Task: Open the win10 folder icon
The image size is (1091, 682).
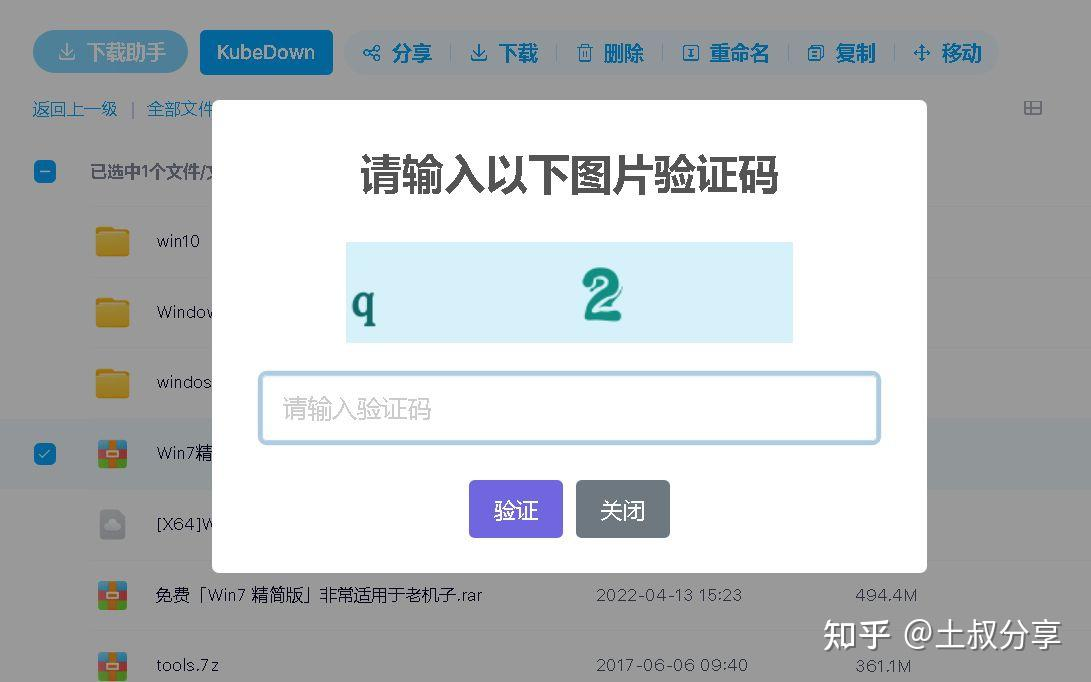Action: pos(112,241)
